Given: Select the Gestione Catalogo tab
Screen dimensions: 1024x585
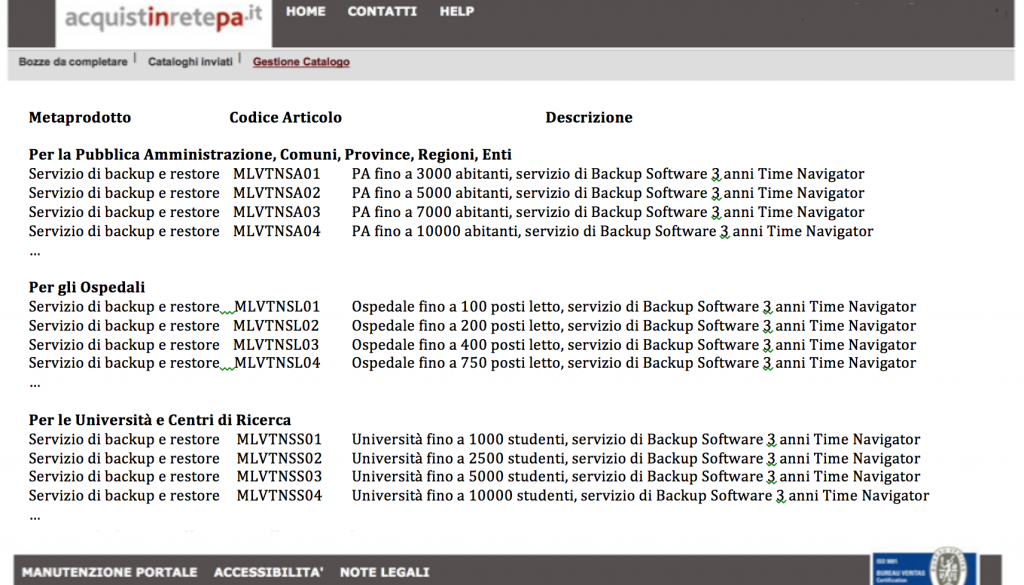Looking at the screenshot, I should point(301,62).
